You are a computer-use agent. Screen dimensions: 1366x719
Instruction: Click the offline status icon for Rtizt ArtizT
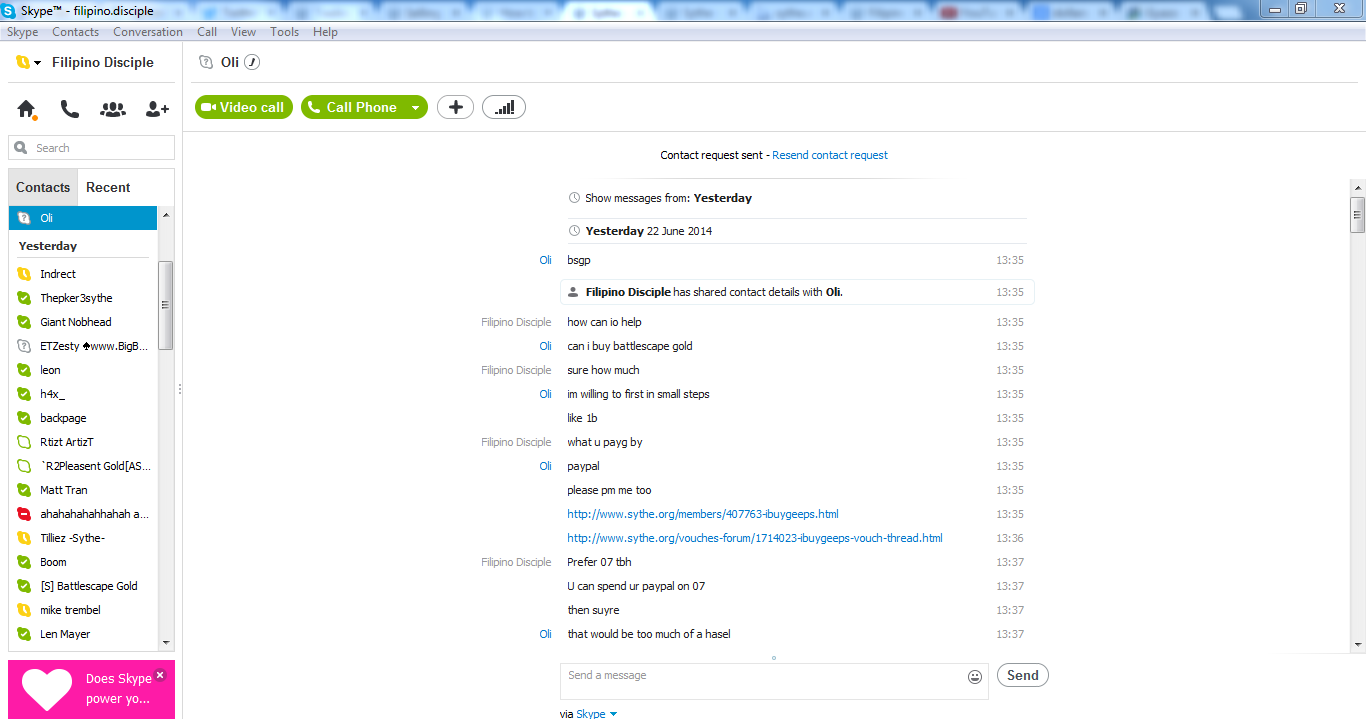pos(25,442)
